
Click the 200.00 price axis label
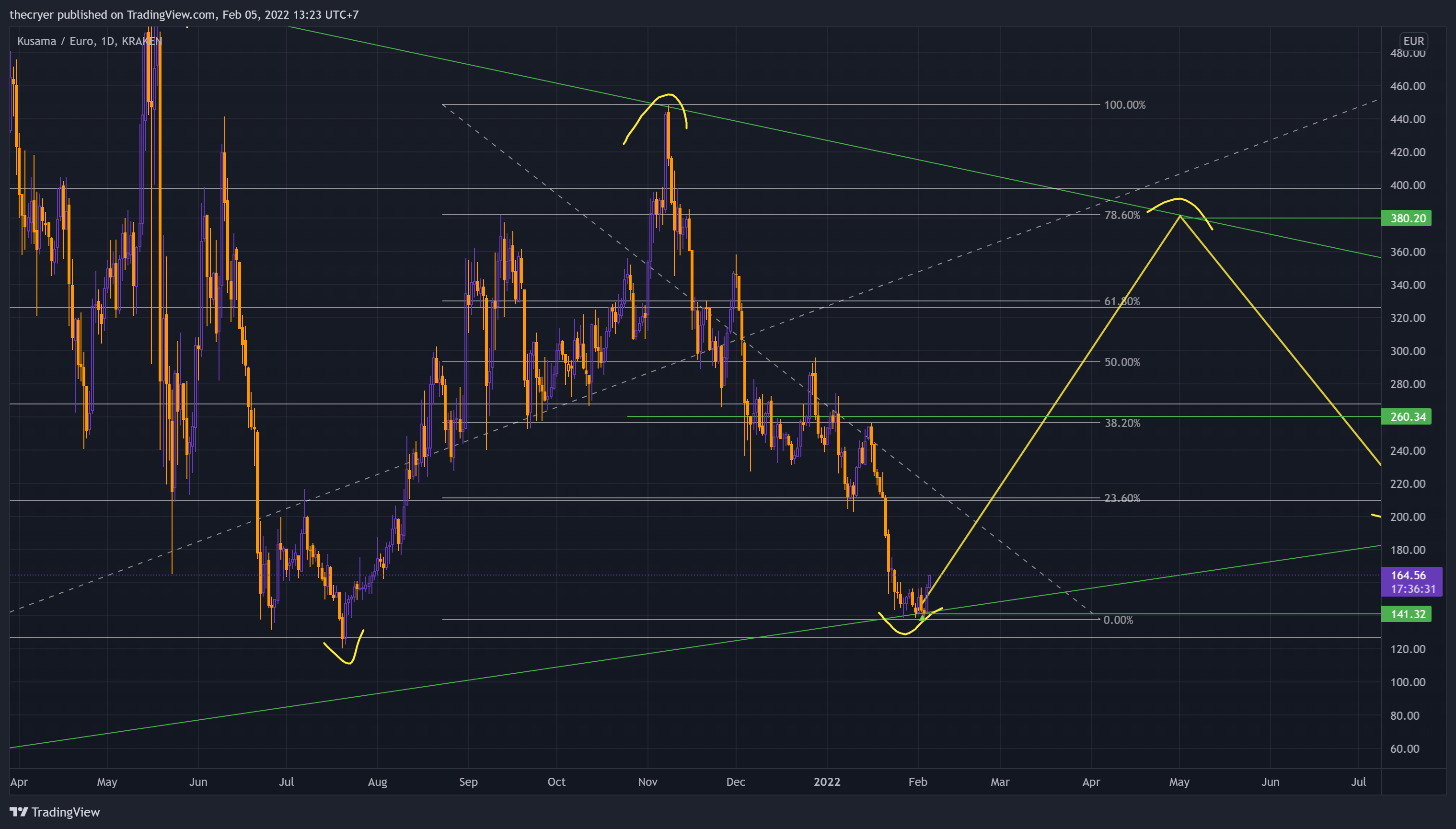[x=1408, y=517]
